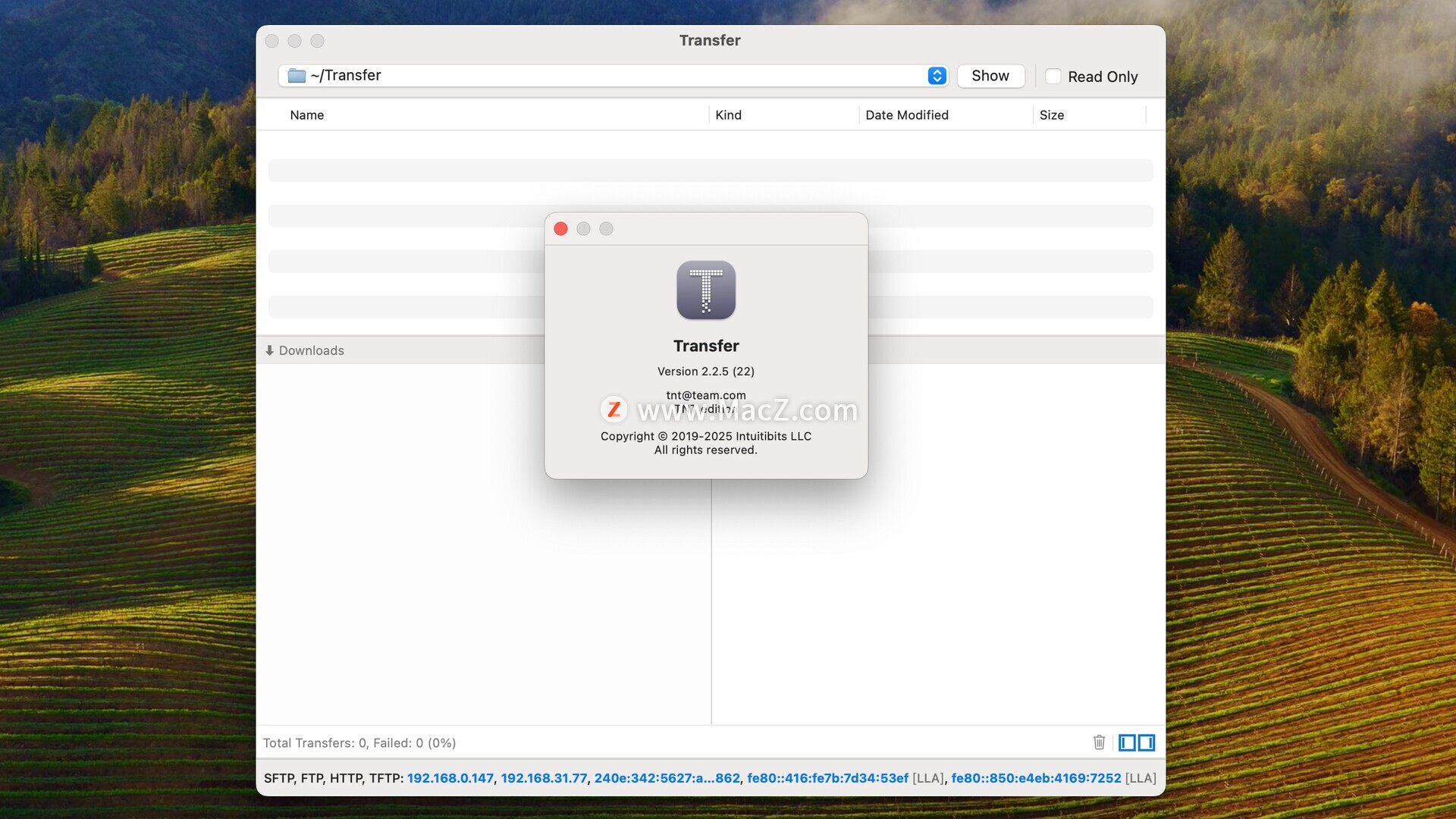Open the fe80::850:e4eb:4169:7252 address link
Image resolution: width=1456 pixels, height=819 pixels.
point(1036,778)
